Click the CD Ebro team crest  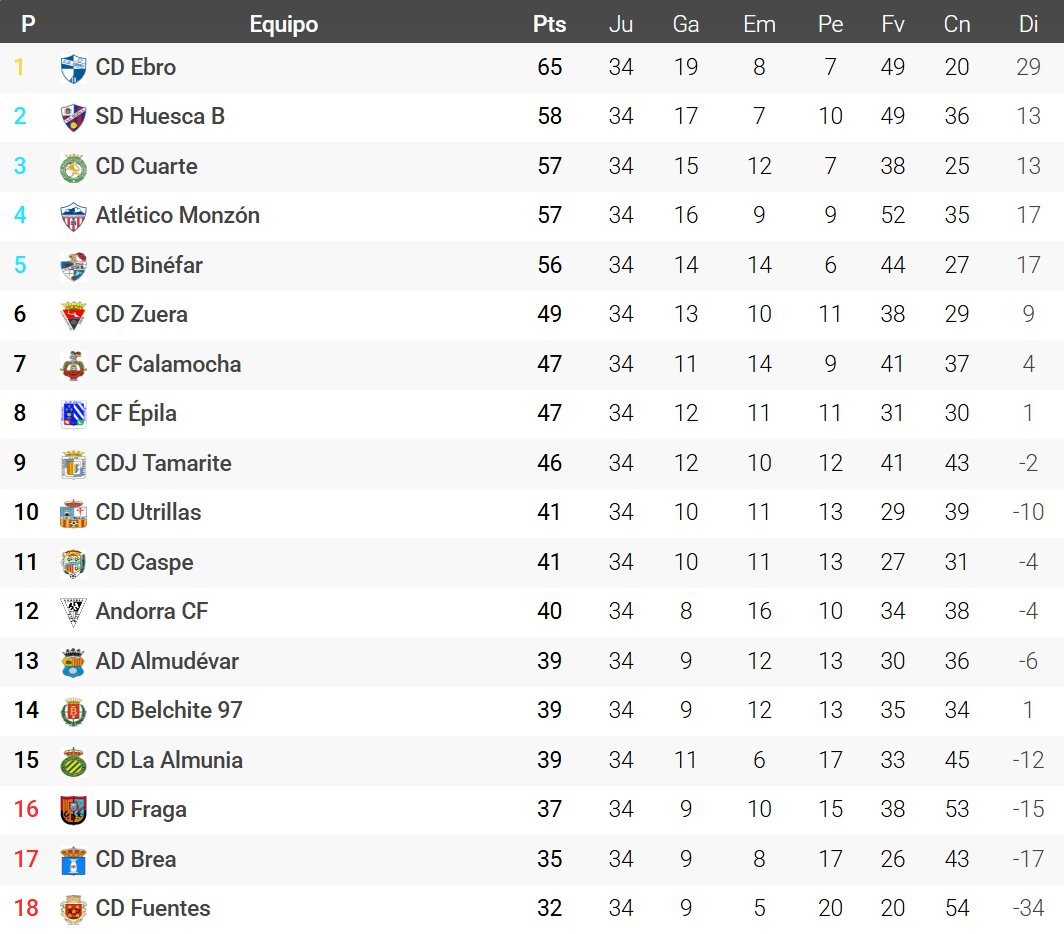[74, 68]
